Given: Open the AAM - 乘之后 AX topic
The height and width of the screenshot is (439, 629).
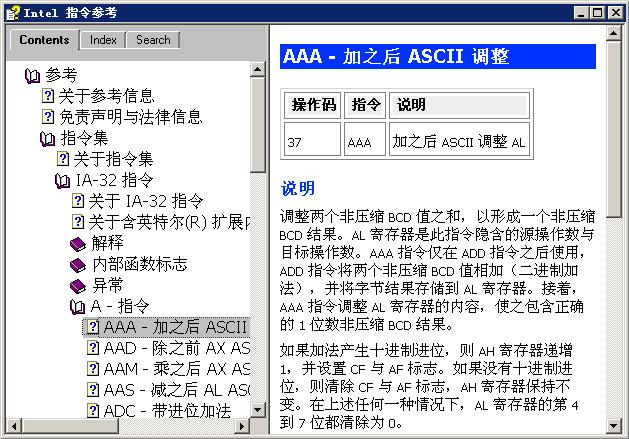Looking at the screenshot, I should 177,369.
